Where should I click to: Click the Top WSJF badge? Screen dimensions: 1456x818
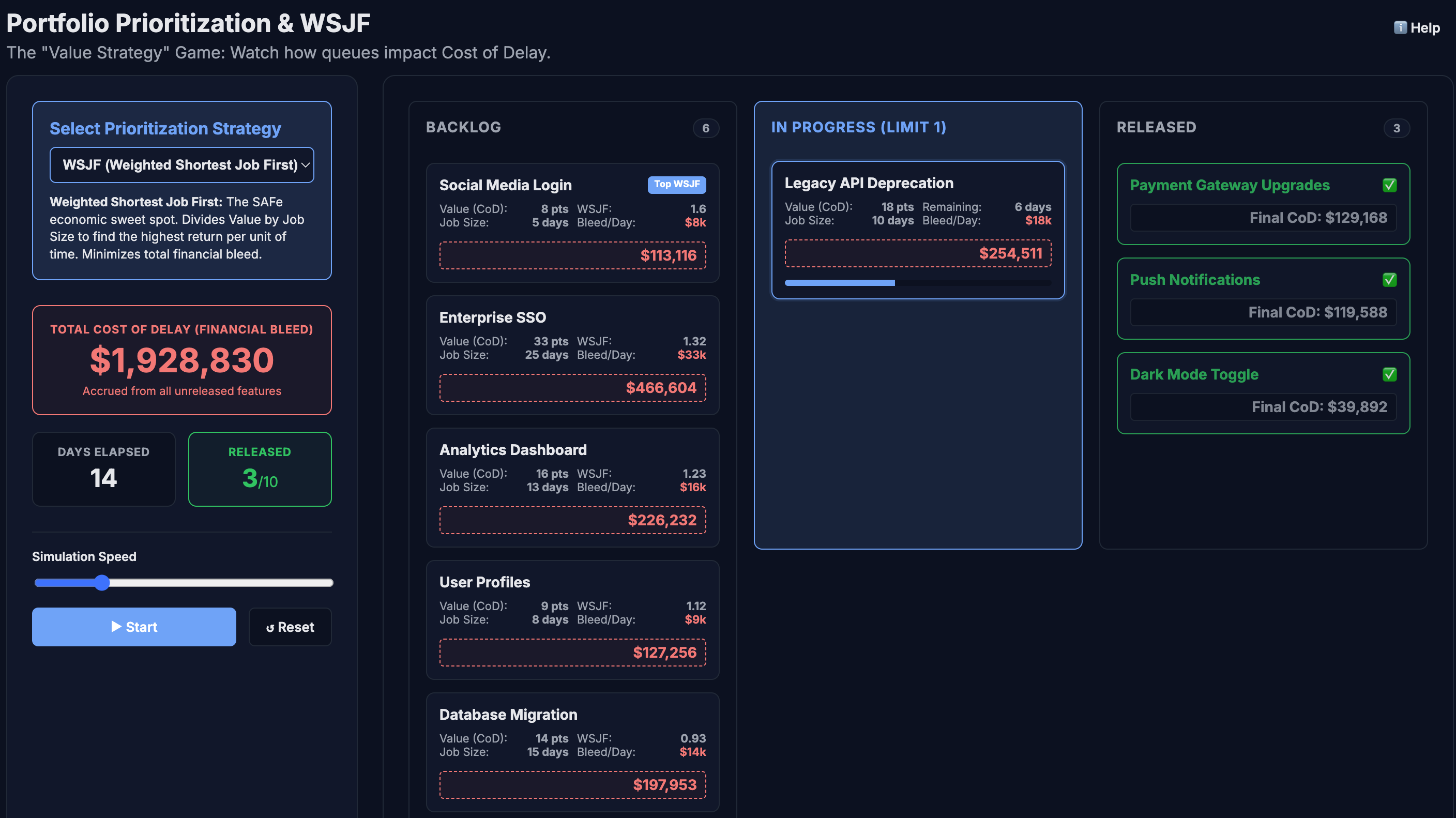coord(676,184)
